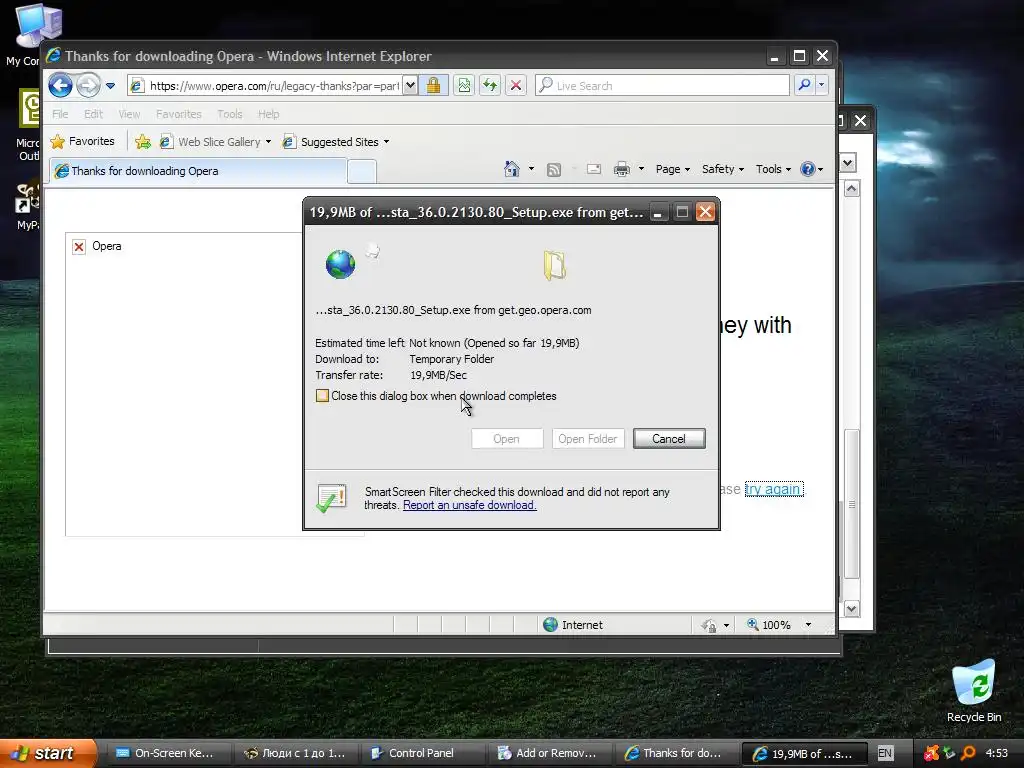Open the search provider dropdown

point(821,85)
